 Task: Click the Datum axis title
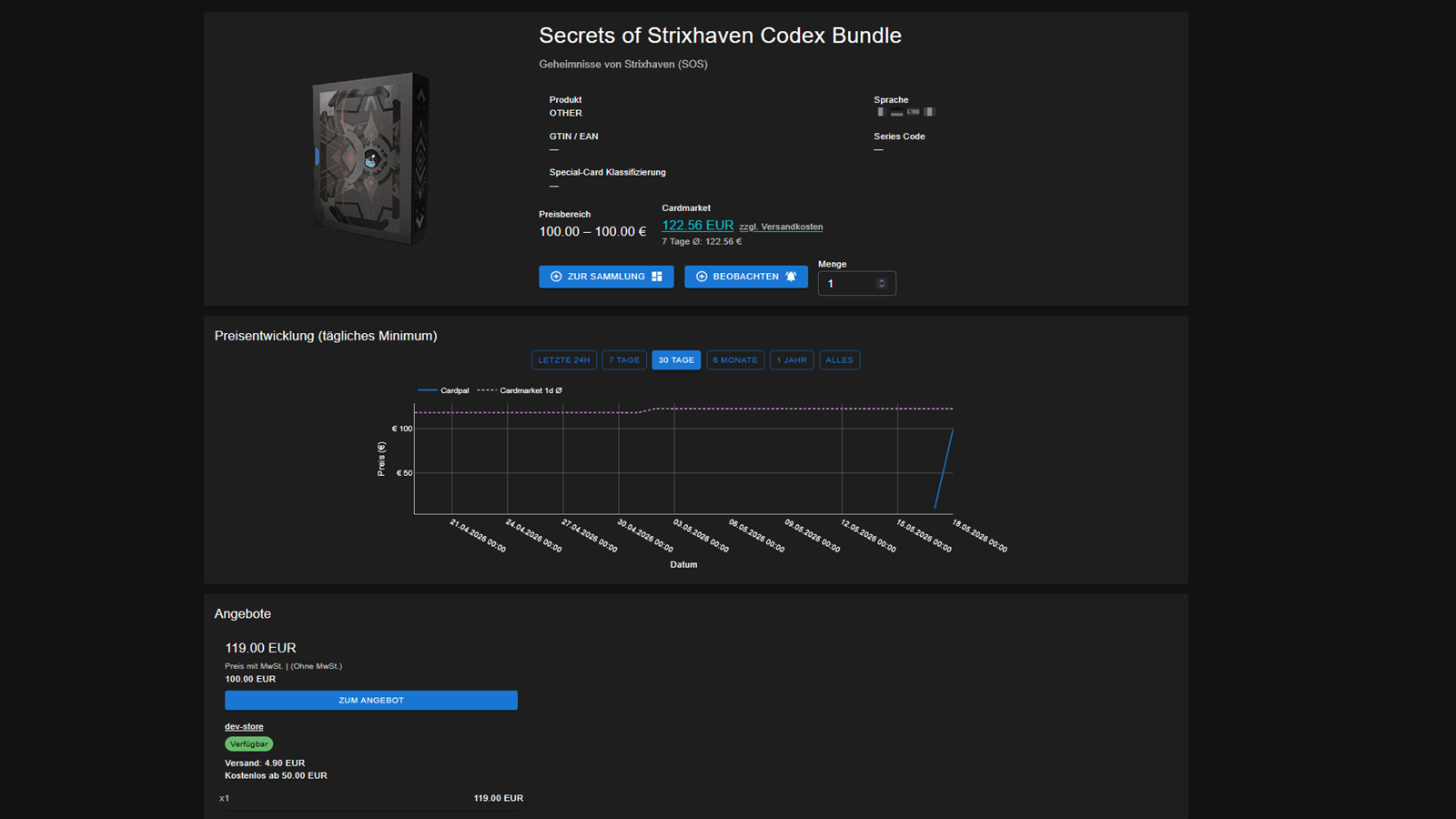point(683,565)
